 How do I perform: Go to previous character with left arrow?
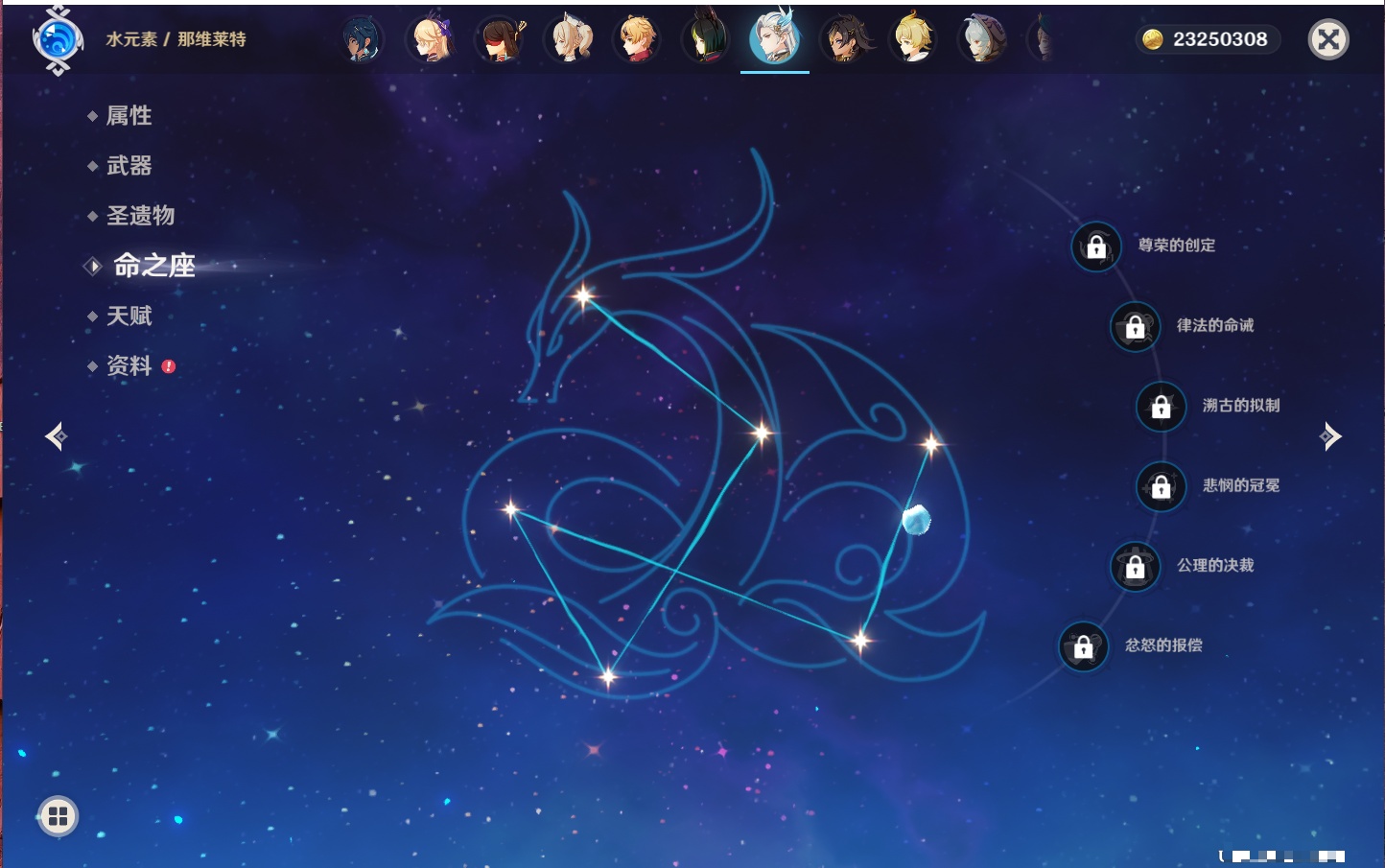coord(57,436)
